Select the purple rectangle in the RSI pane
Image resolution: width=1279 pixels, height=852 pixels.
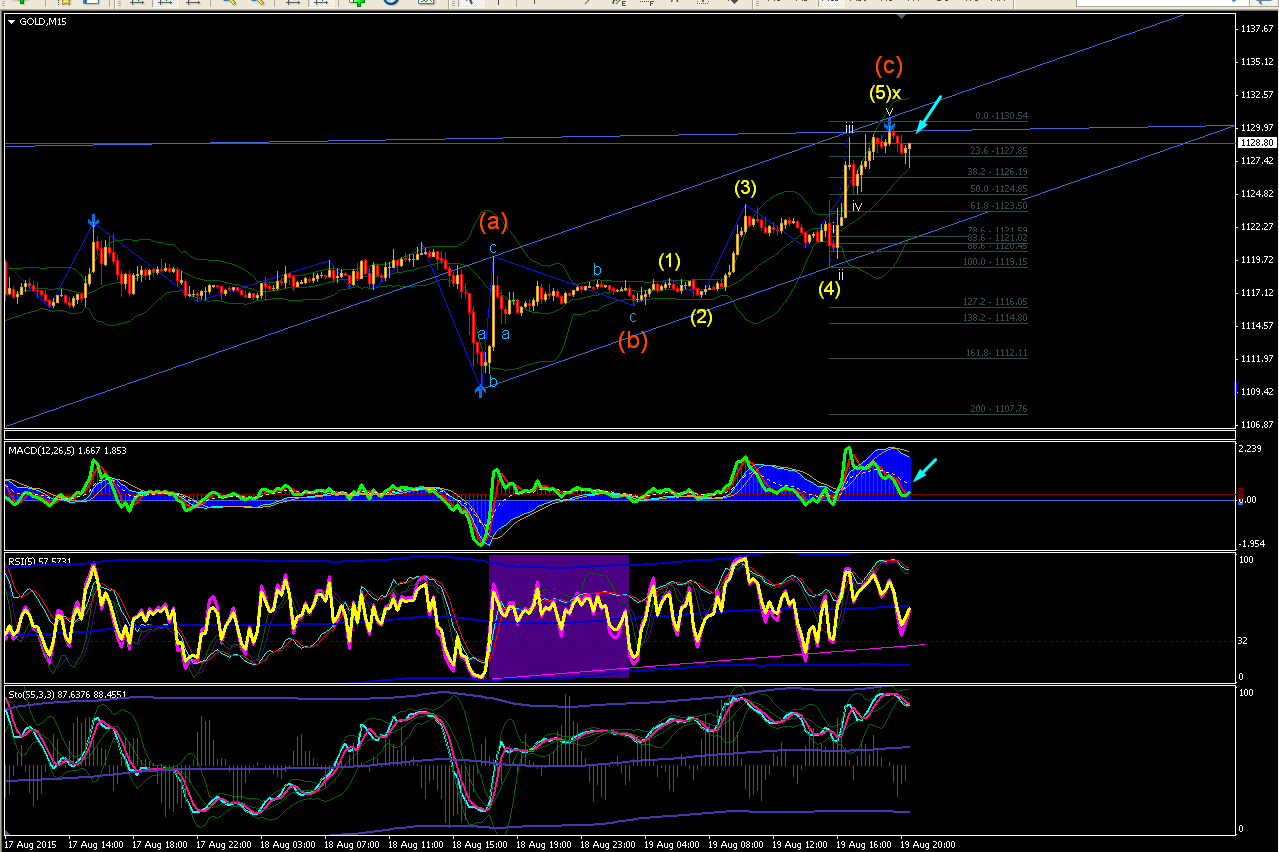(559, 617)
